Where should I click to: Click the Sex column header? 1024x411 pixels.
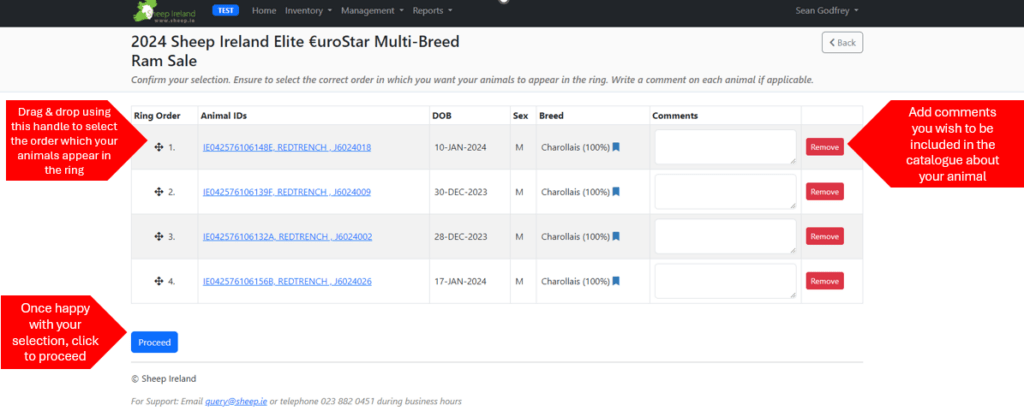pyautogui.click(x=520, y=116)
